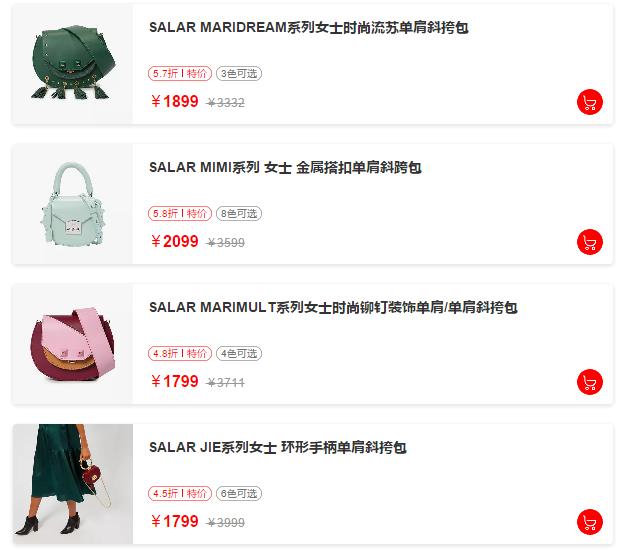Show the 3色可选 color options
The width and height of the screenshot is (620, 550).
click(x=239, y=74)
